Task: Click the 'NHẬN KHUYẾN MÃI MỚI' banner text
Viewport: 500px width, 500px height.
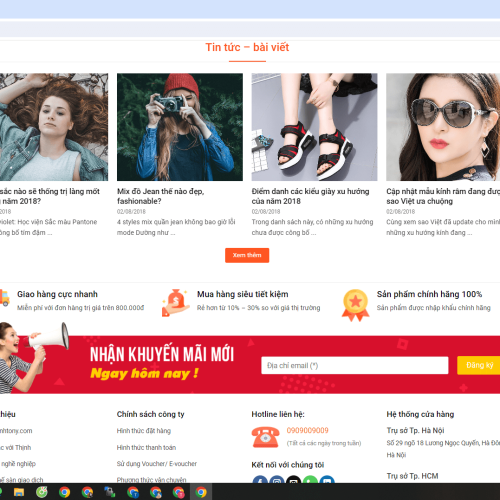Action: coord(162,354)
